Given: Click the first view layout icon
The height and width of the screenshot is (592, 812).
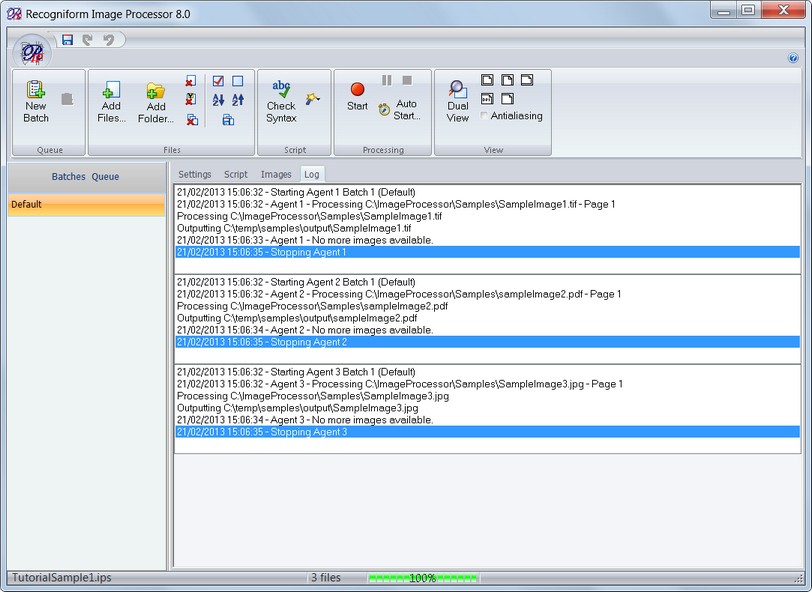Looking at the screenshot, I should (x=487, y=80).
